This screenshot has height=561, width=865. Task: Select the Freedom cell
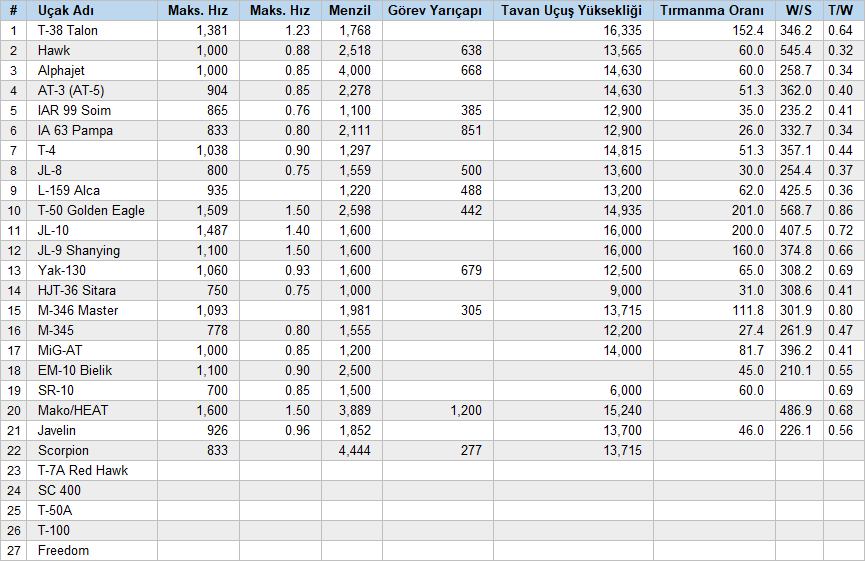pos(92,551)
